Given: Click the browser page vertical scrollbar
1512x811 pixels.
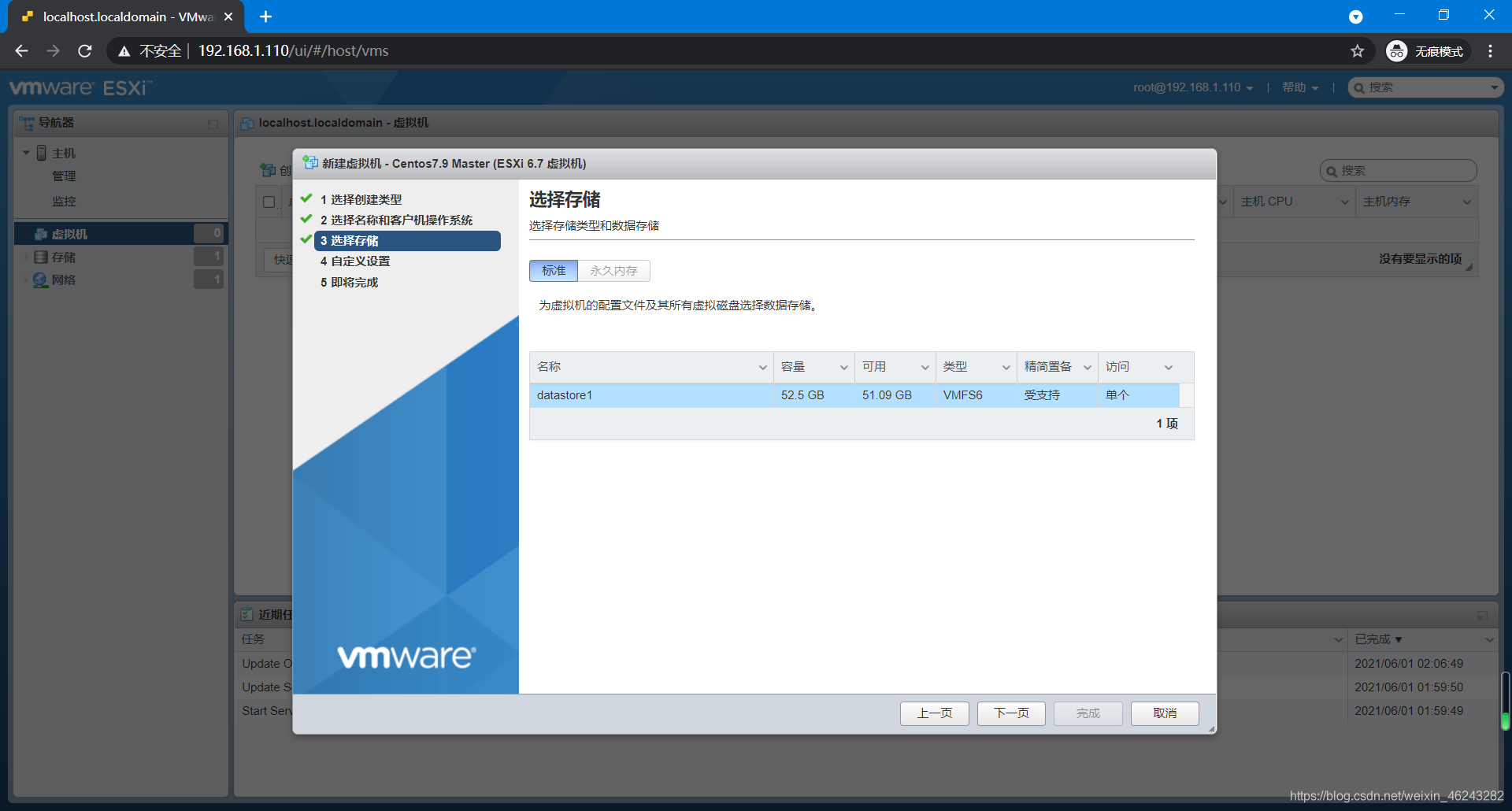Looking at the screenshot, I should click(x=1505, y=701).
